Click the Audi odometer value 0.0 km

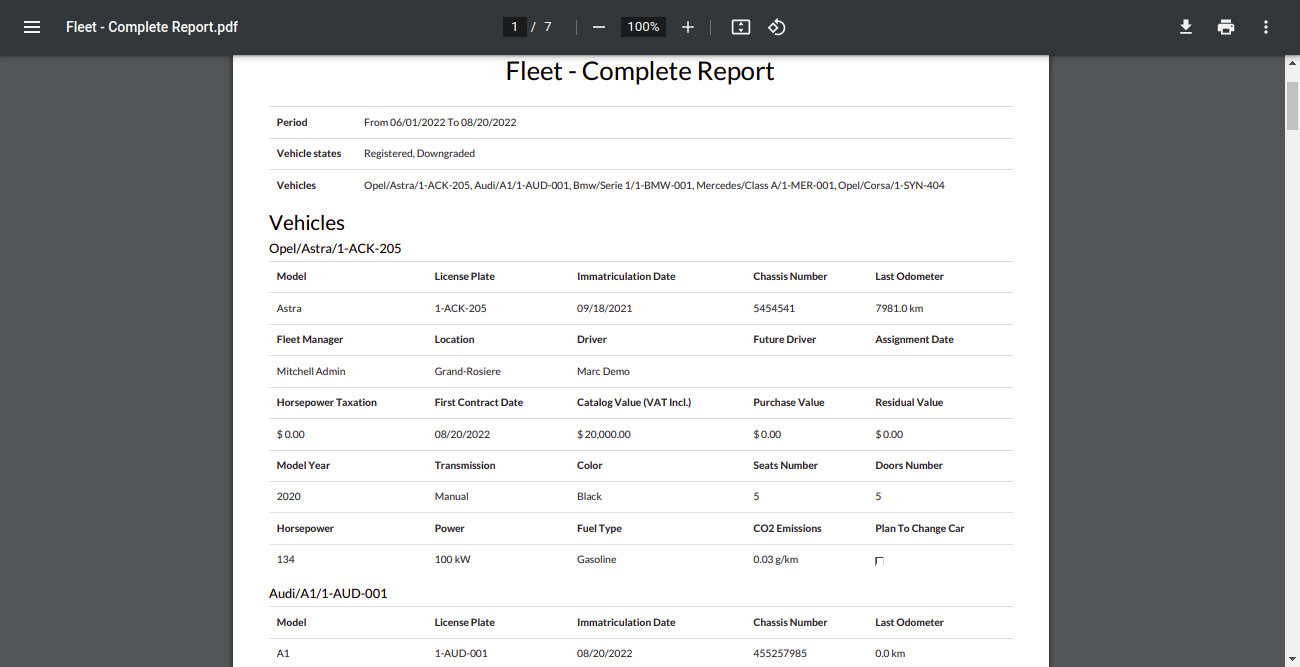tap(890, 653)
